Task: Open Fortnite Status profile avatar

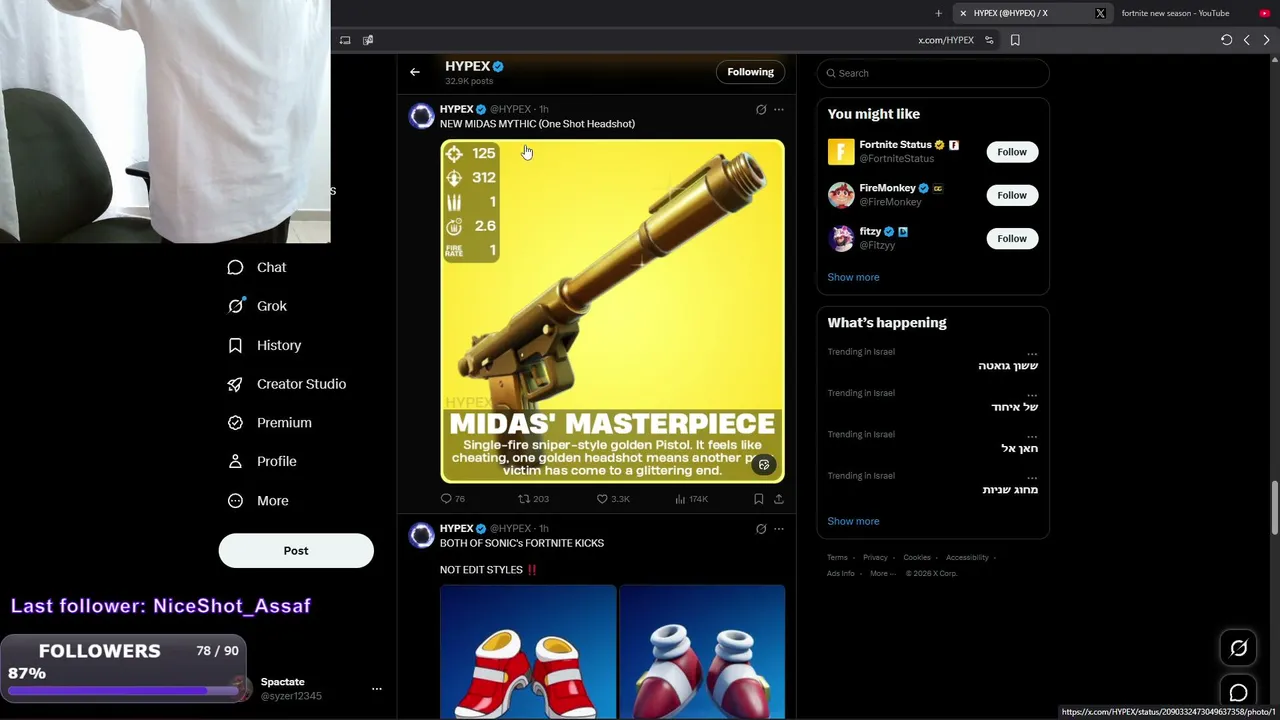Action: pos(841,151)
